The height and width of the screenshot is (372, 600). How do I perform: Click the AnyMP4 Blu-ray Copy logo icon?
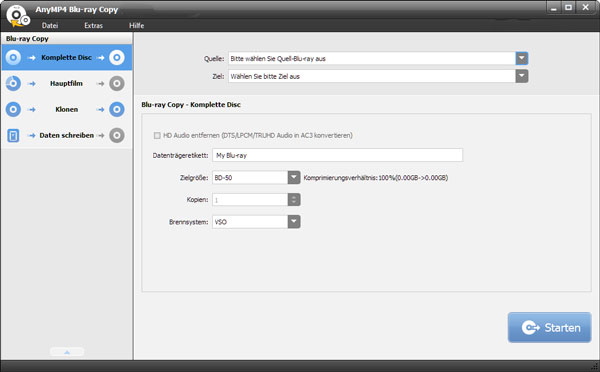[18, 16]
